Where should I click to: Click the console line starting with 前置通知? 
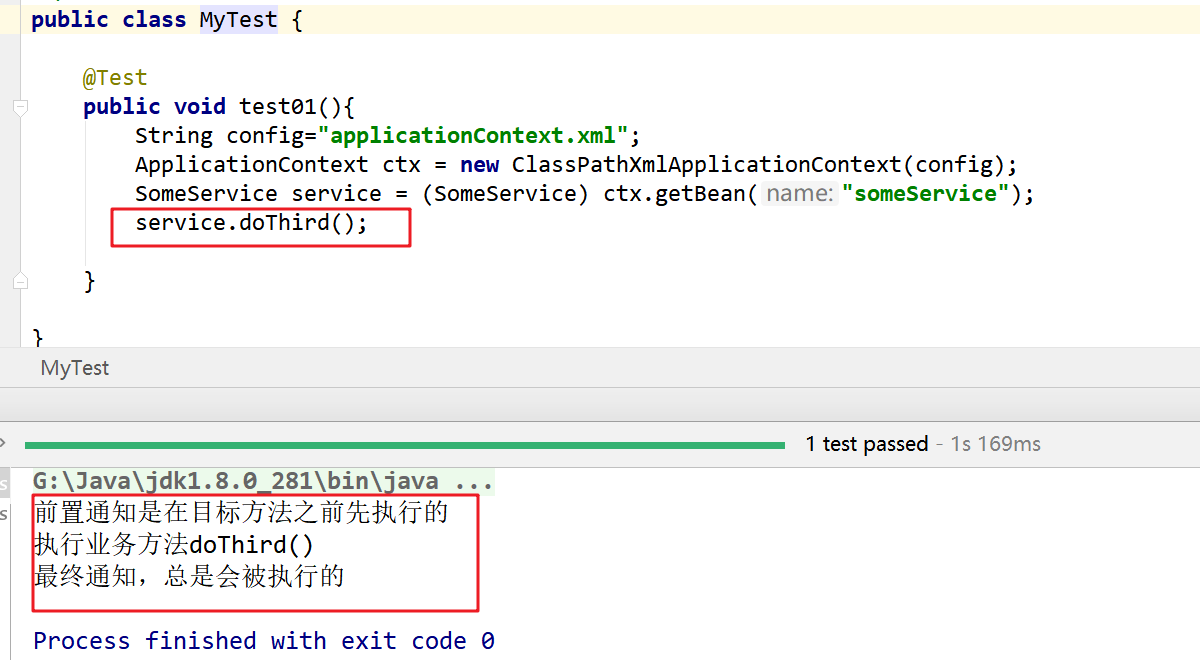(240, 513)
